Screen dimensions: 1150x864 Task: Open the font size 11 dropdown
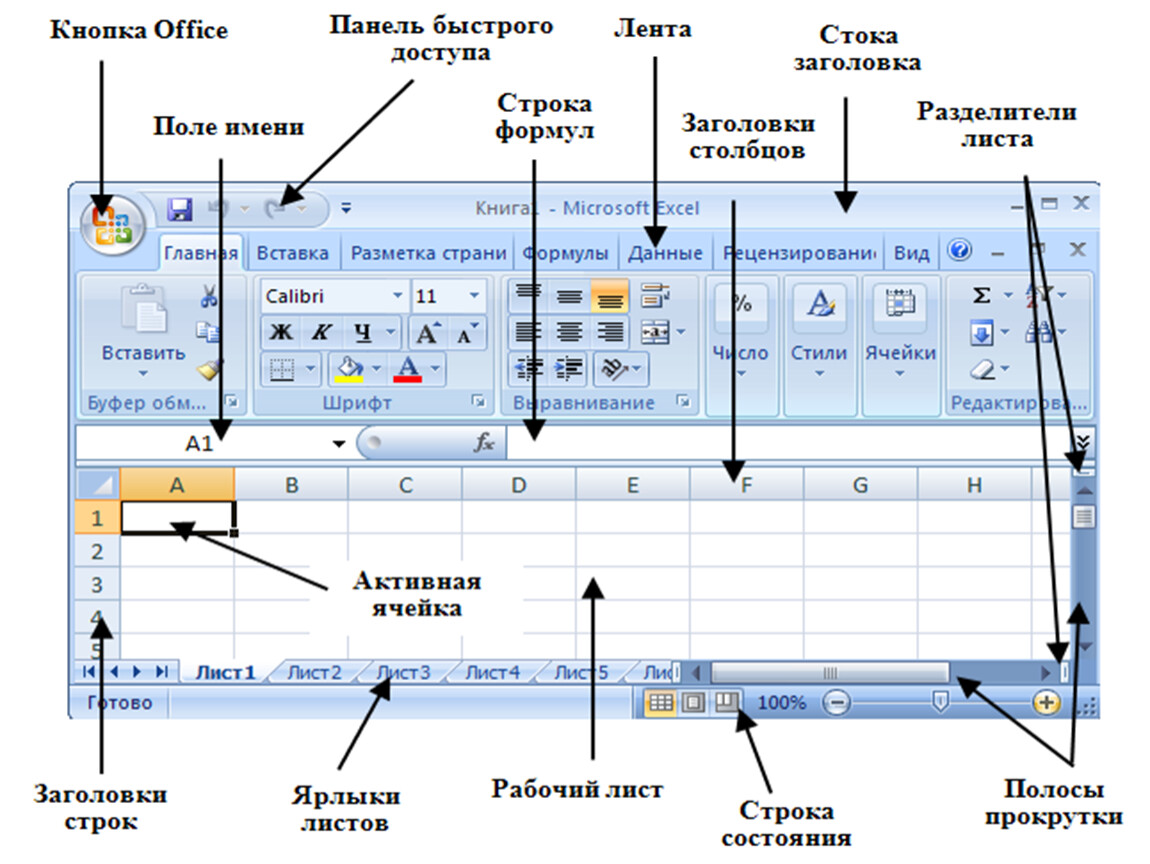pyautogui.click(x=474, y=296)
